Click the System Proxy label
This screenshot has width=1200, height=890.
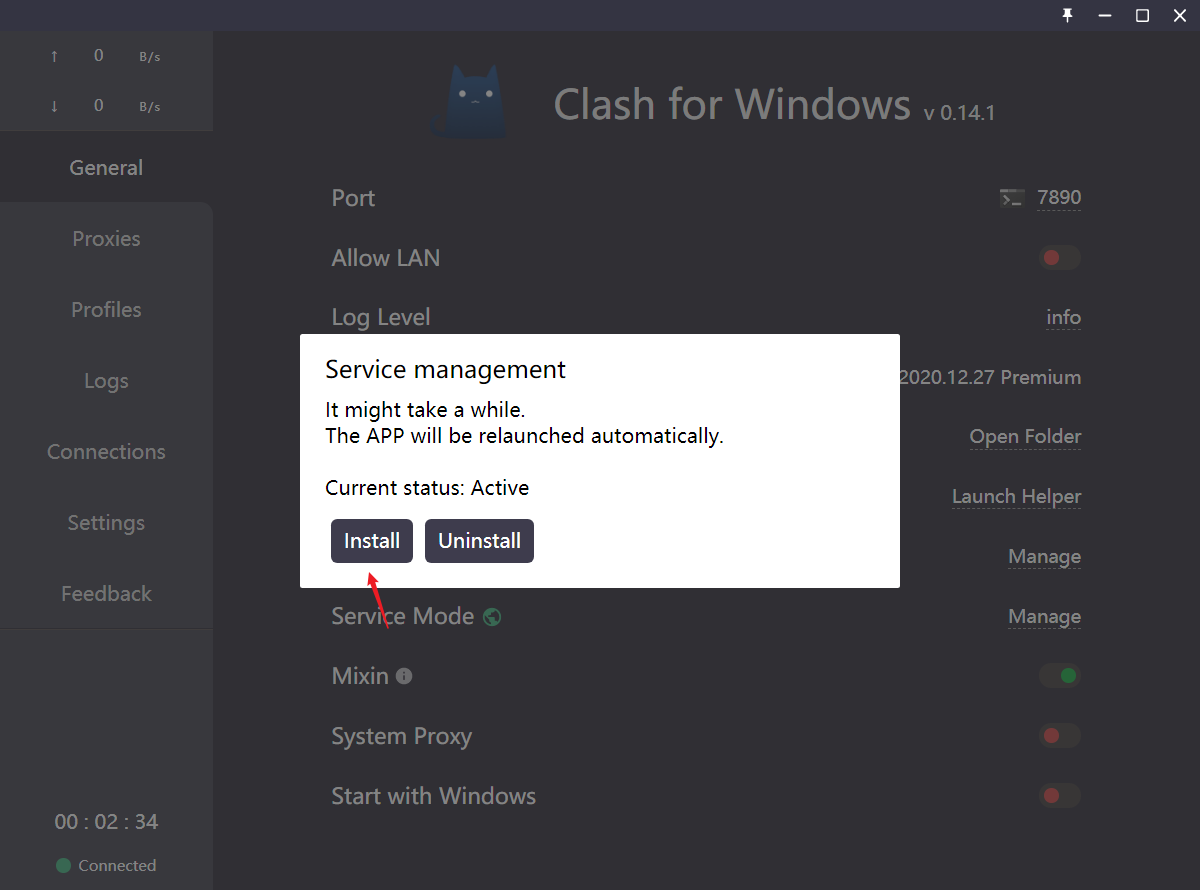[401, 737]
